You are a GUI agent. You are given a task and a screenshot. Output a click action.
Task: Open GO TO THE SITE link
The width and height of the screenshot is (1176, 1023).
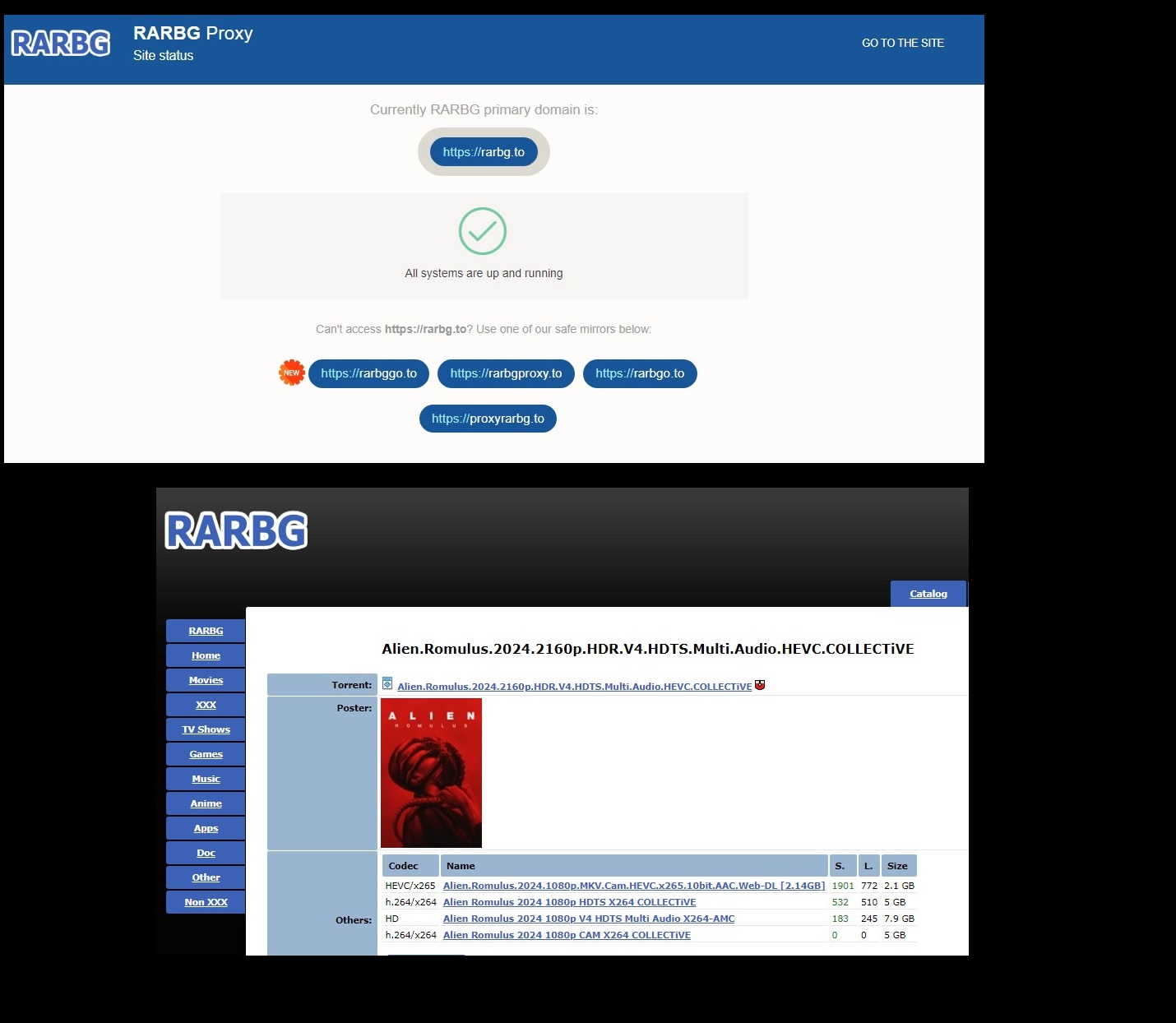tap(903, 43)
